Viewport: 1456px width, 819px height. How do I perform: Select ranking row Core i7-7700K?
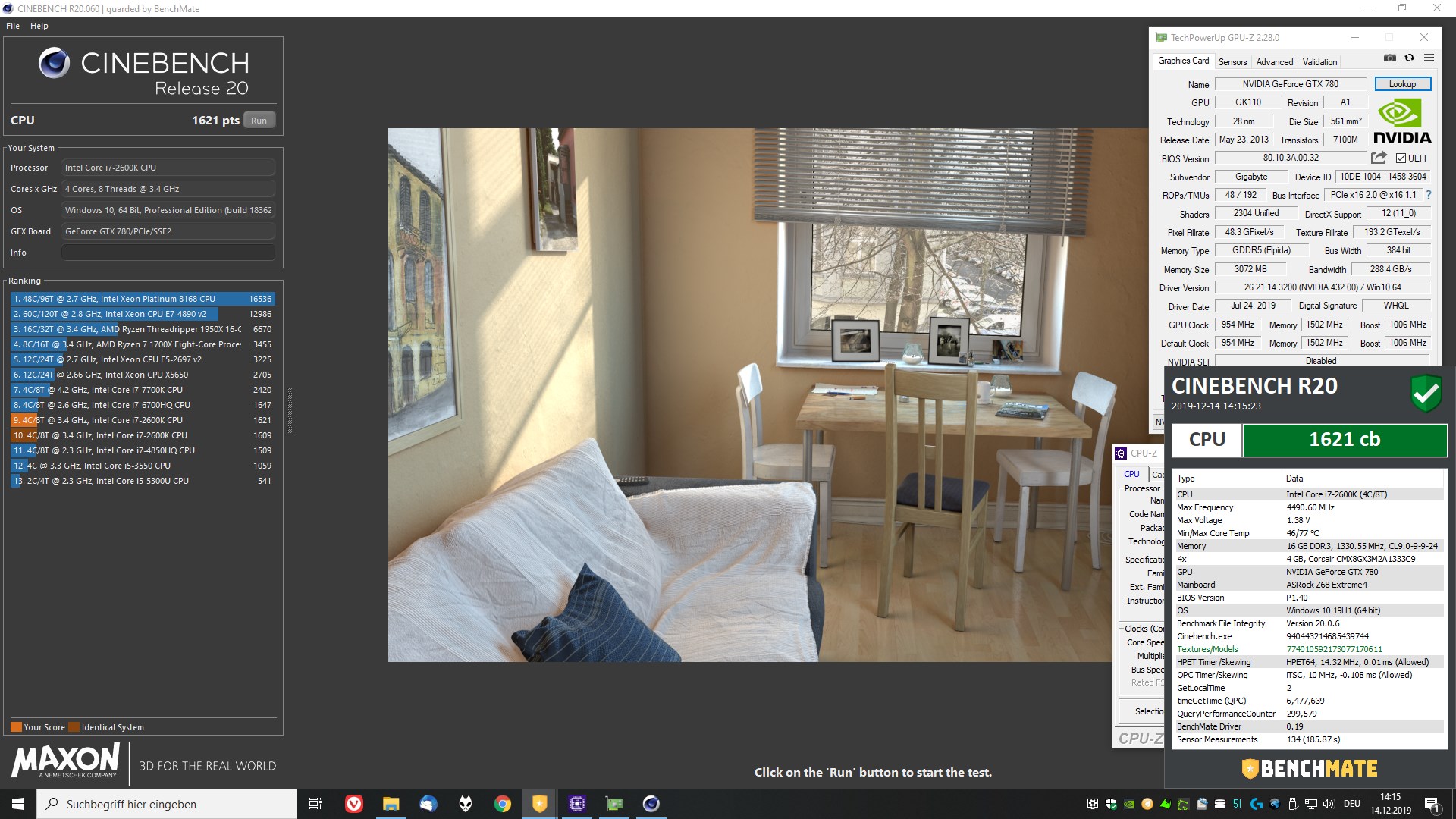click(x=143, y=390)
